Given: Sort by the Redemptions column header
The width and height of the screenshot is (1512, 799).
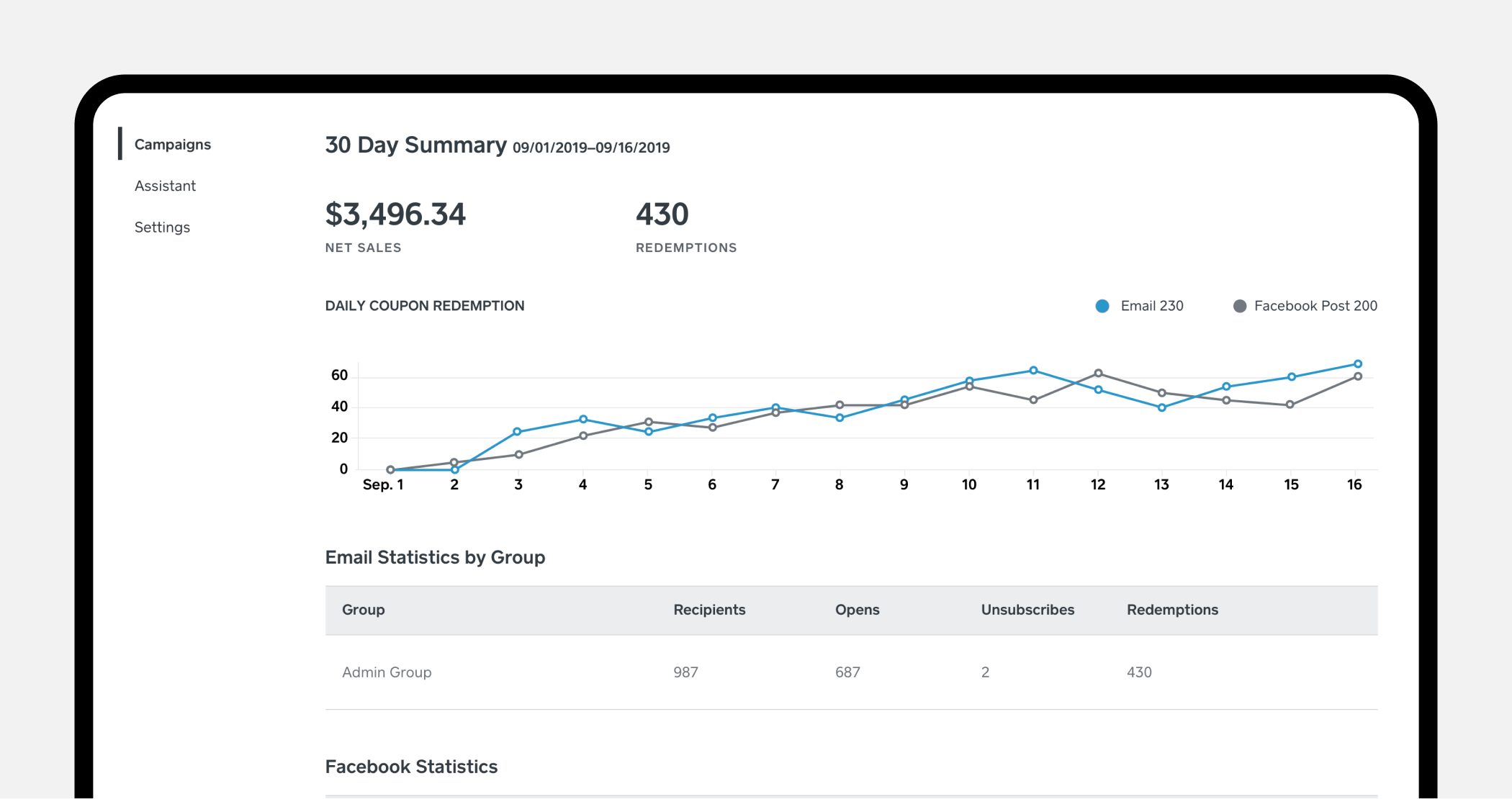Looking at the screenshot, I should 1172,610.
